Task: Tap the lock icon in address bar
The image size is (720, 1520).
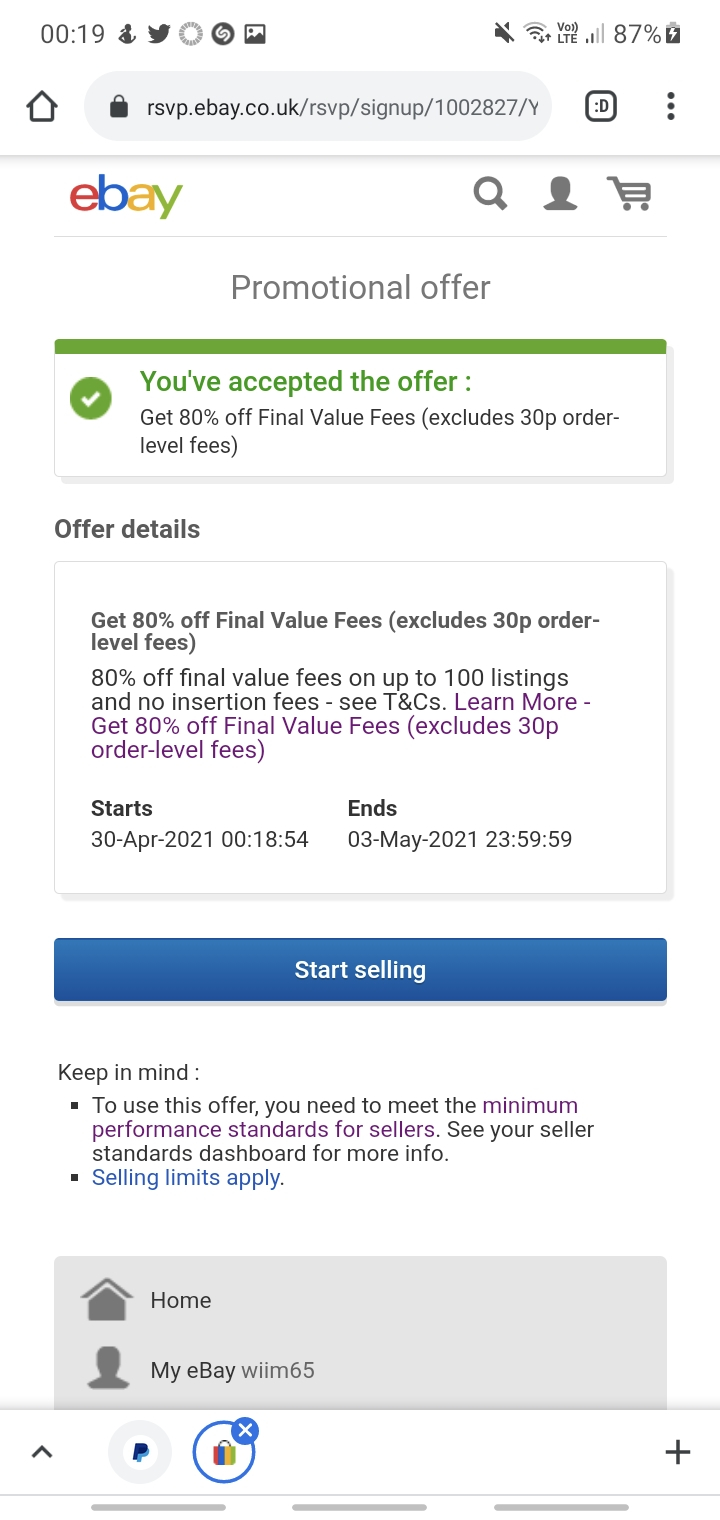Action: (x=118, y=106)
